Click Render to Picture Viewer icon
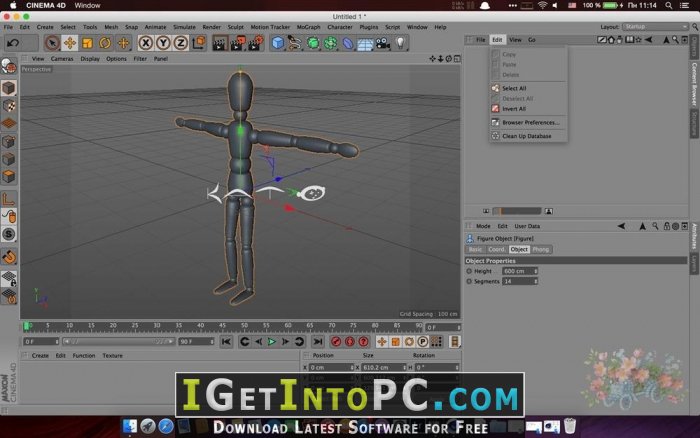The height and width of the screenshot is (438, 700). (x=238, y=43)
